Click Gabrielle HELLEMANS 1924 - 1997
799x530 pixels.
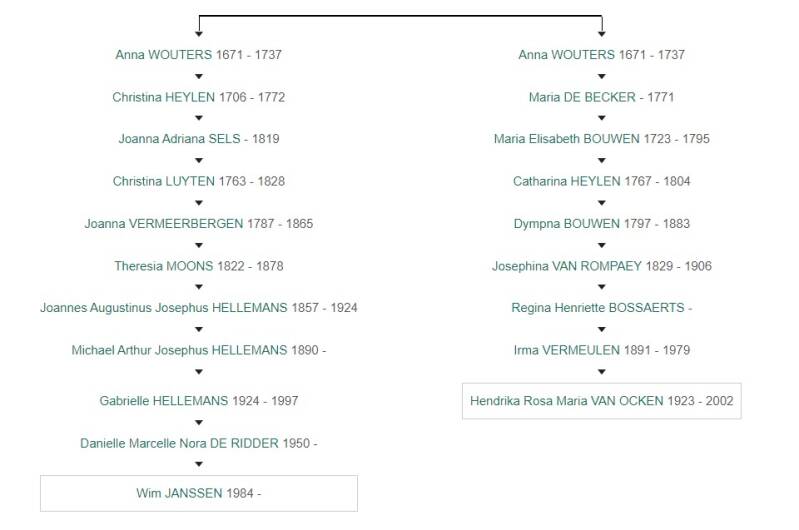[198, 401]
